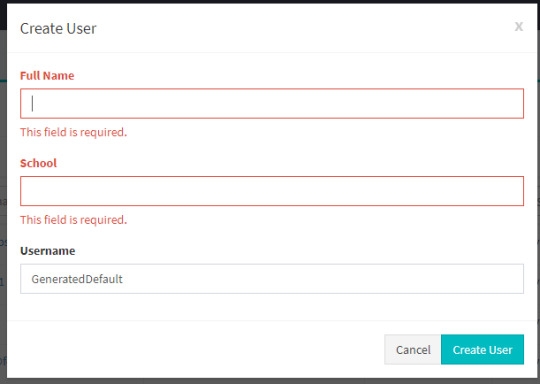The height and width of the screenshot is (384, 540).
Task: Cancel the user creation
Action: (x=413, y=350)
